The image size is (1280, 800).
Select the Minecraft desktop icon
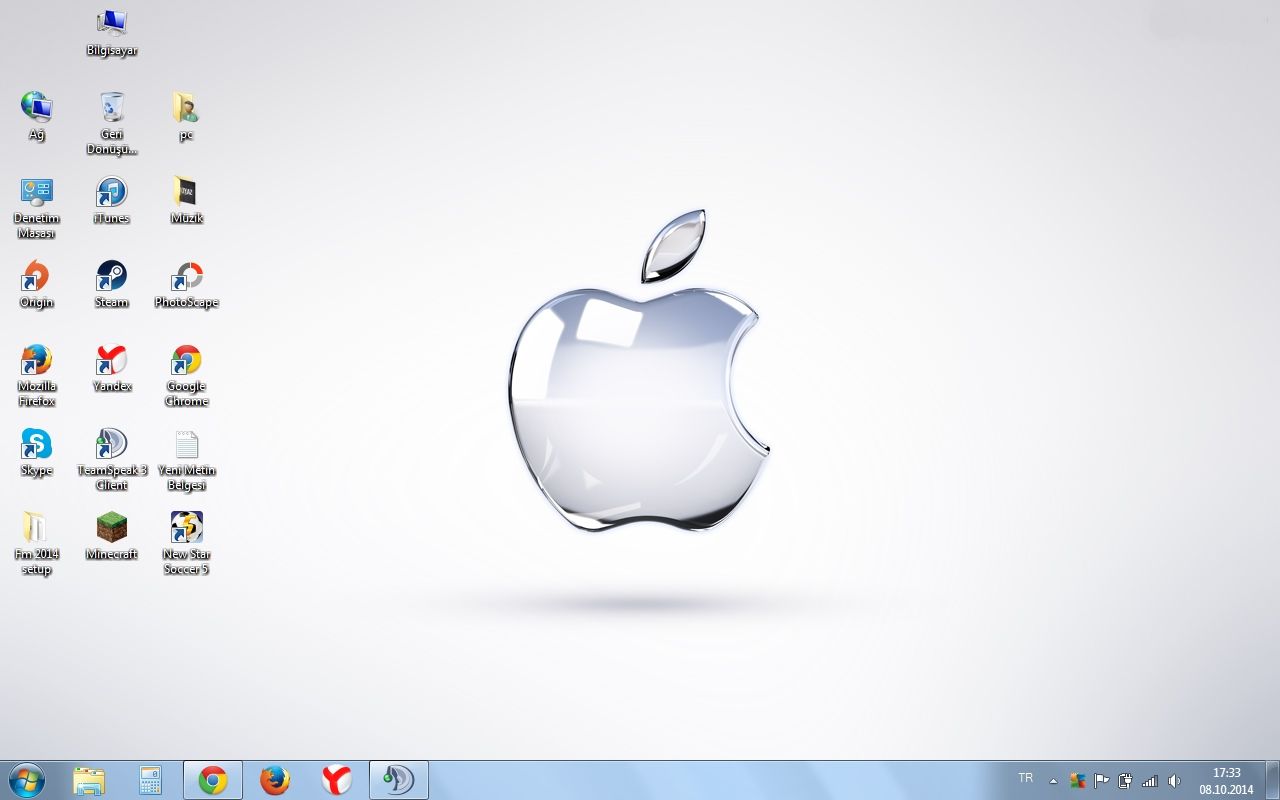tap(112, 536)
